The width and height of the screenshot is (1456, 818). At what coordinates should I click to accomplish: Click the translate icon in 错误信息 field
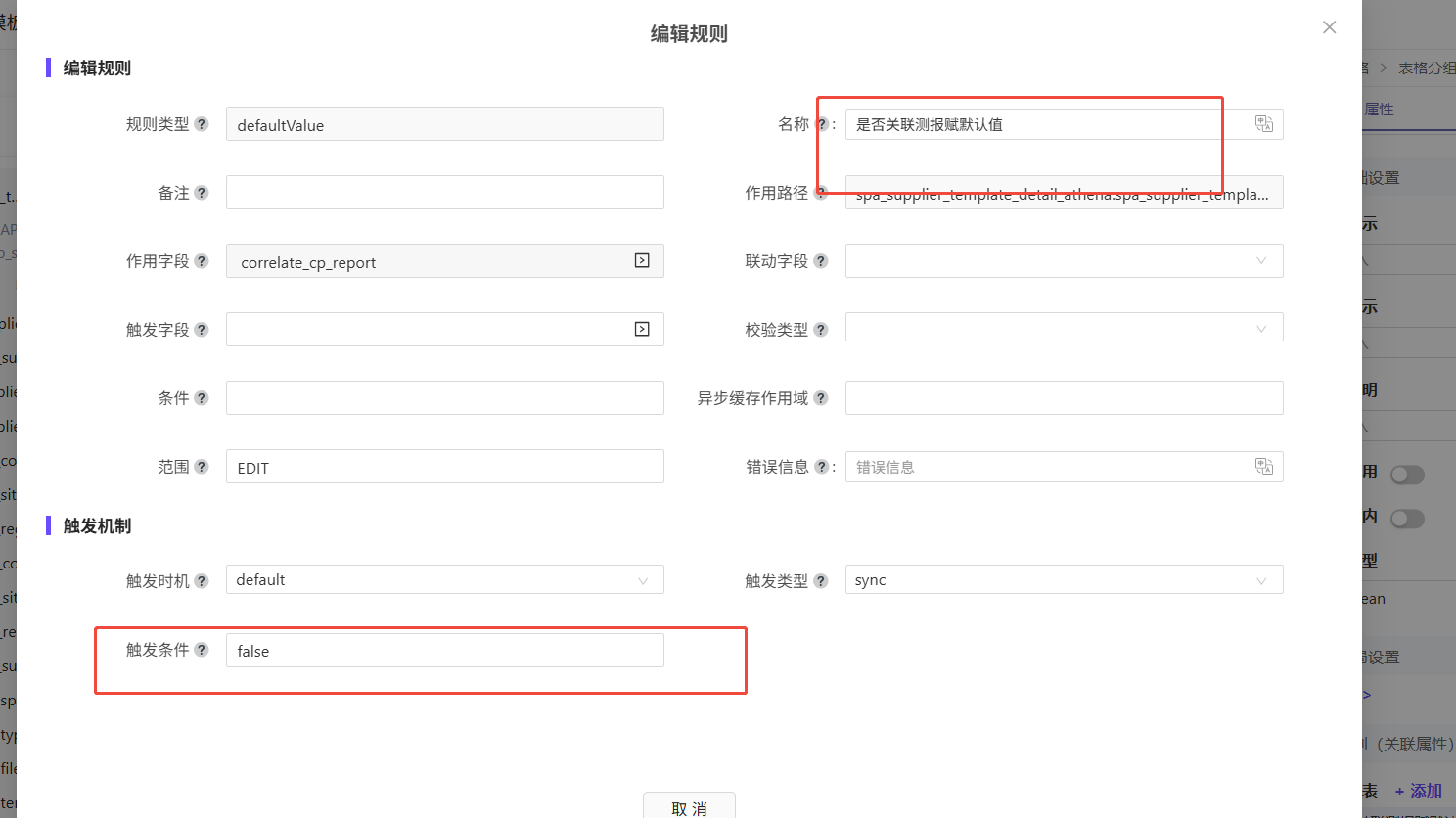pos(1263,467)
